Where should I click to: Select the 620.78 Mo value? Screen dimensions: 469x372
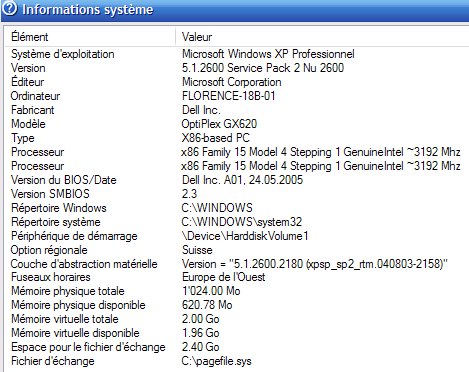click(x=207, y=305)
